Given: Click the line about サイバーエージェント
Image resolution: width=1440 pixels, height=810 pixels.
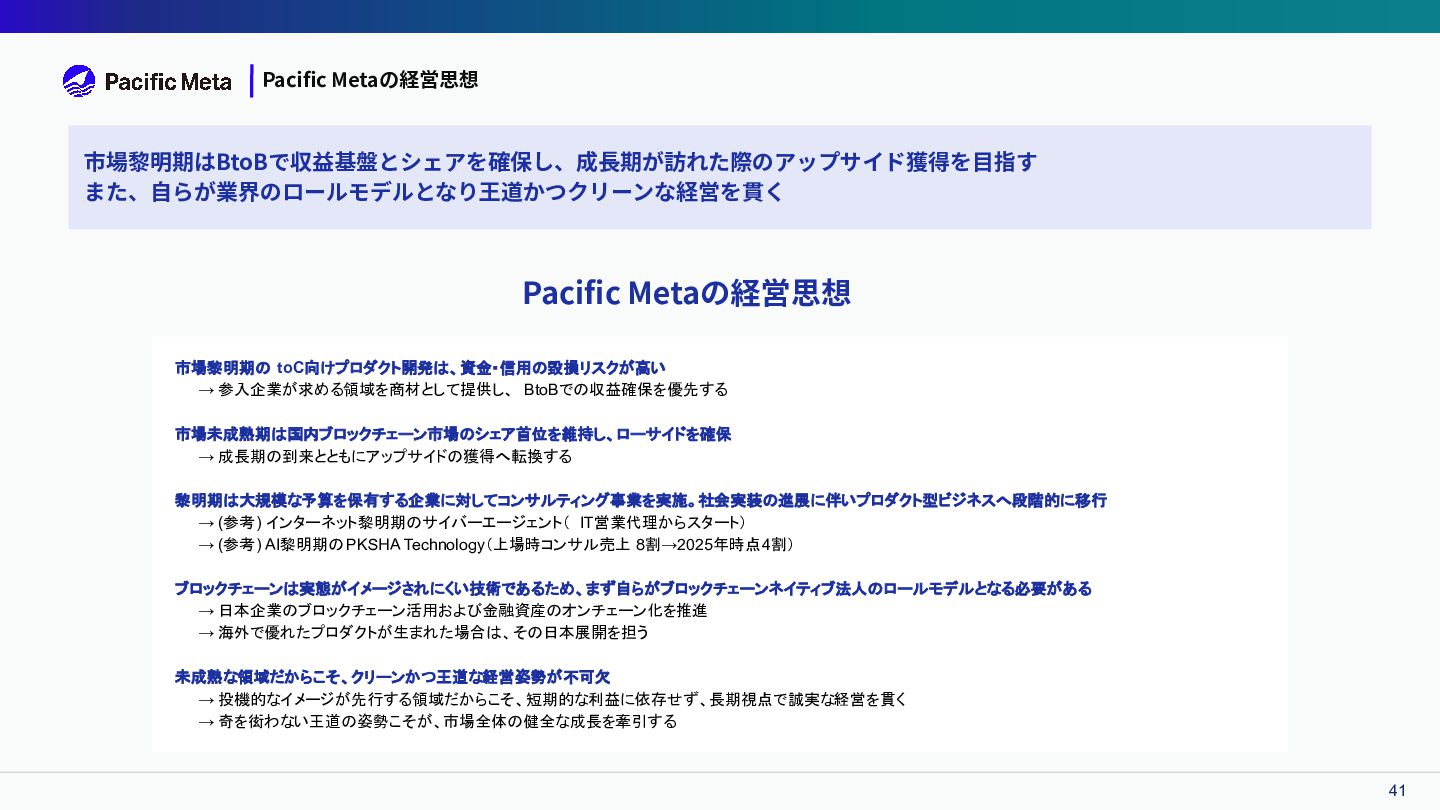Looking at the screenshot, I should click(x=472, y=523).
